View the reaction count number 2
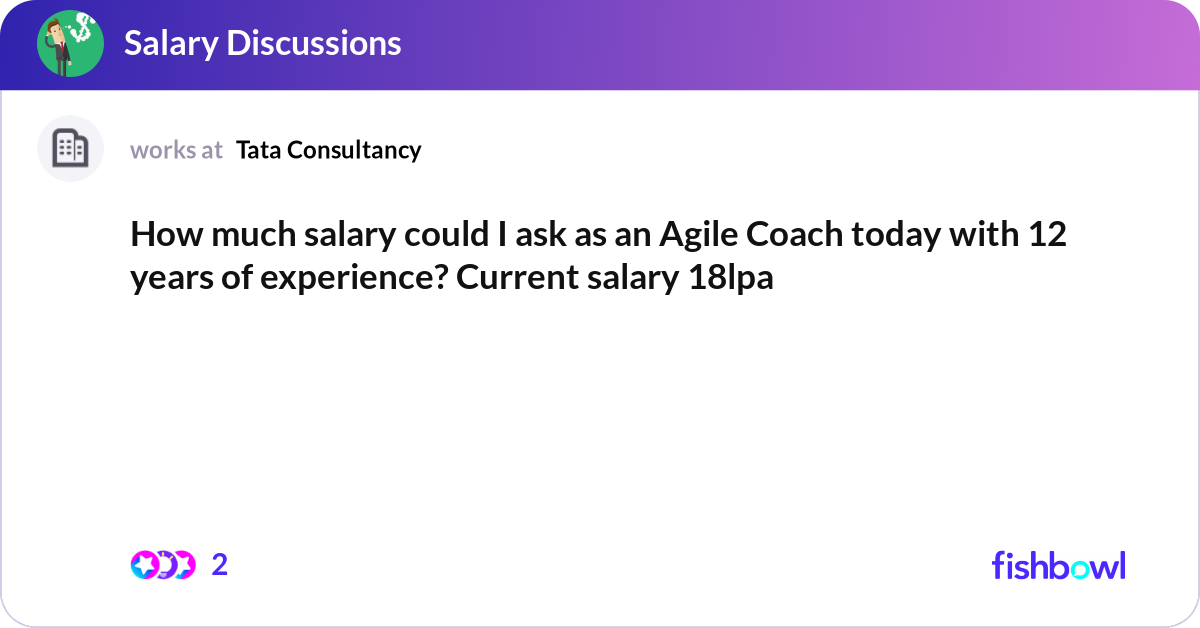 (220, 565)
